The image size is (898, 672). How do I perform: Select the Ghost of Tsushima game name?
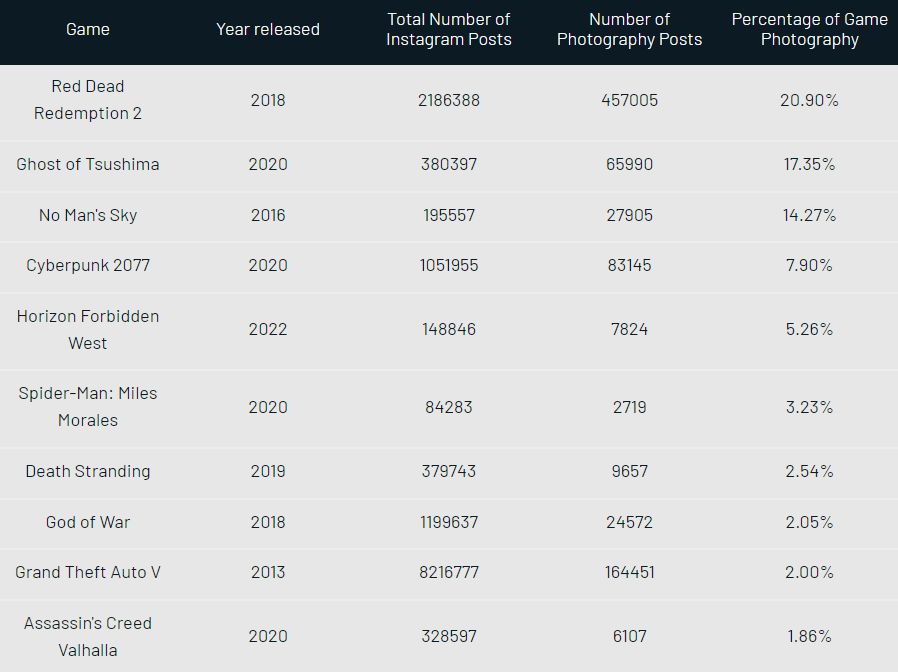pyautogui.click(x=88, y=164)
